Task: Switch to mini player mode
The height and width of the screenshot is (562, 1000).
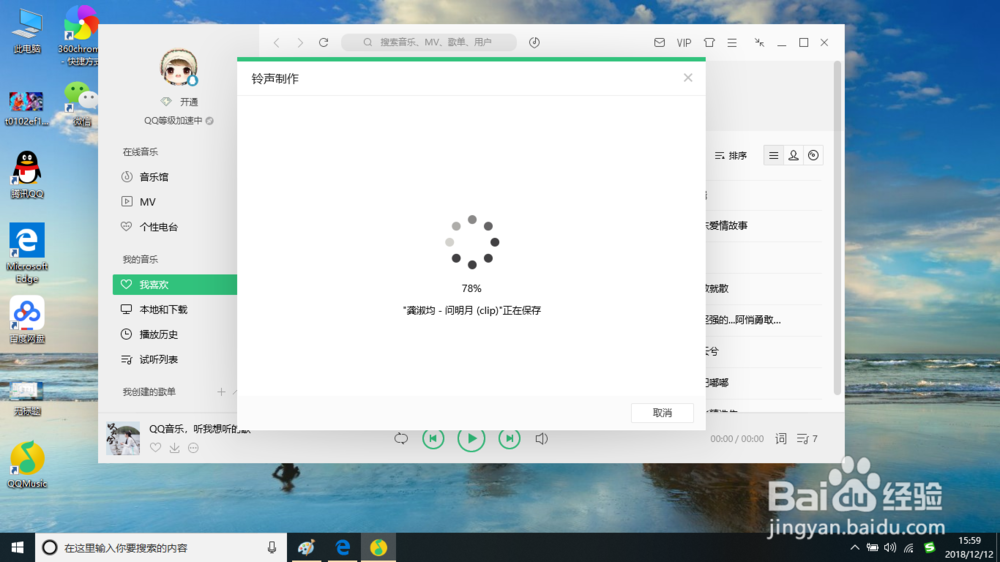Action: (x=759, y=43)
